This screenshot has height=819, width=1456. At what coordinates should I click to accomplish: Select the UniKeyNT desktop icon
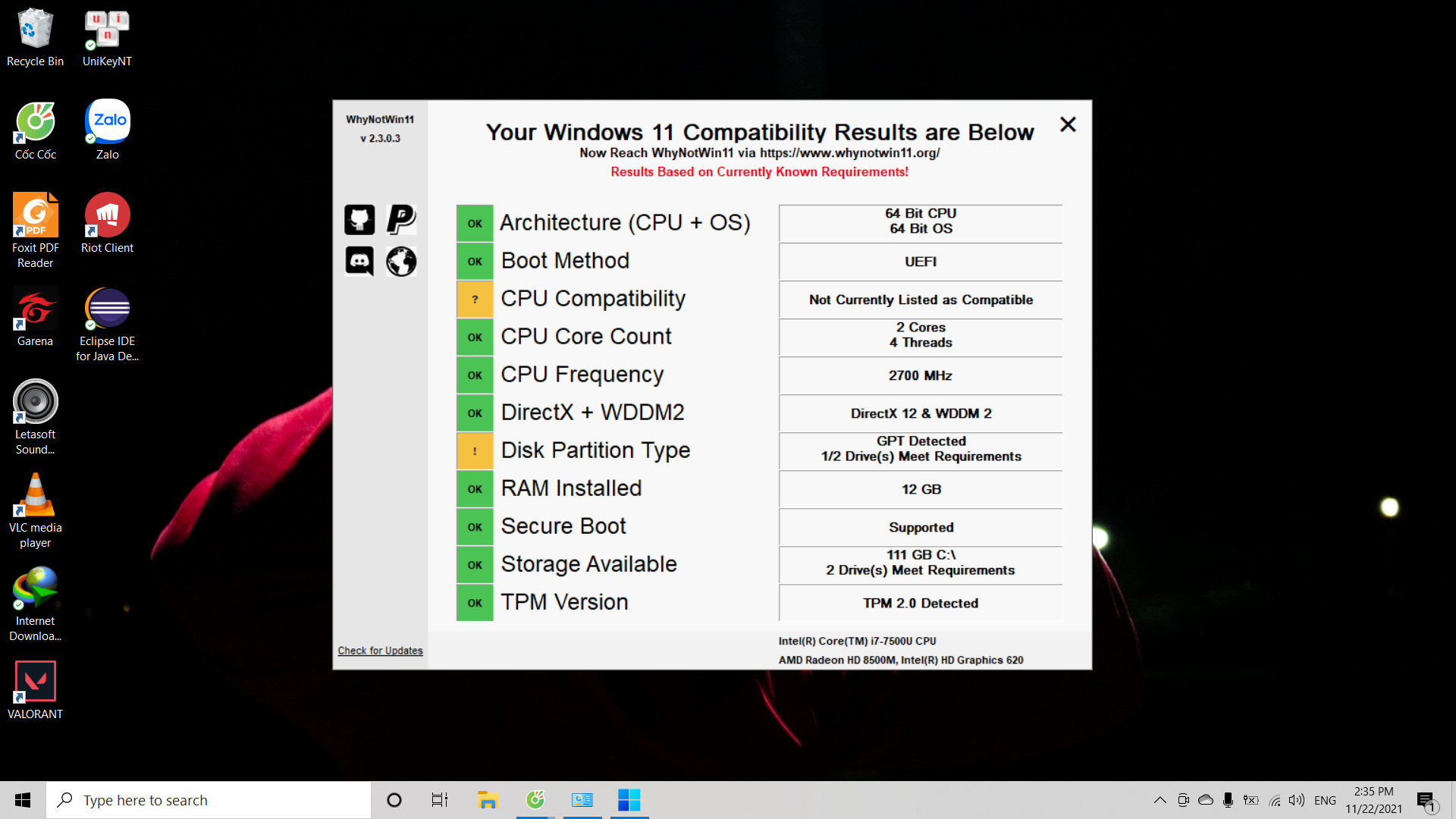[x=107, y=38]
